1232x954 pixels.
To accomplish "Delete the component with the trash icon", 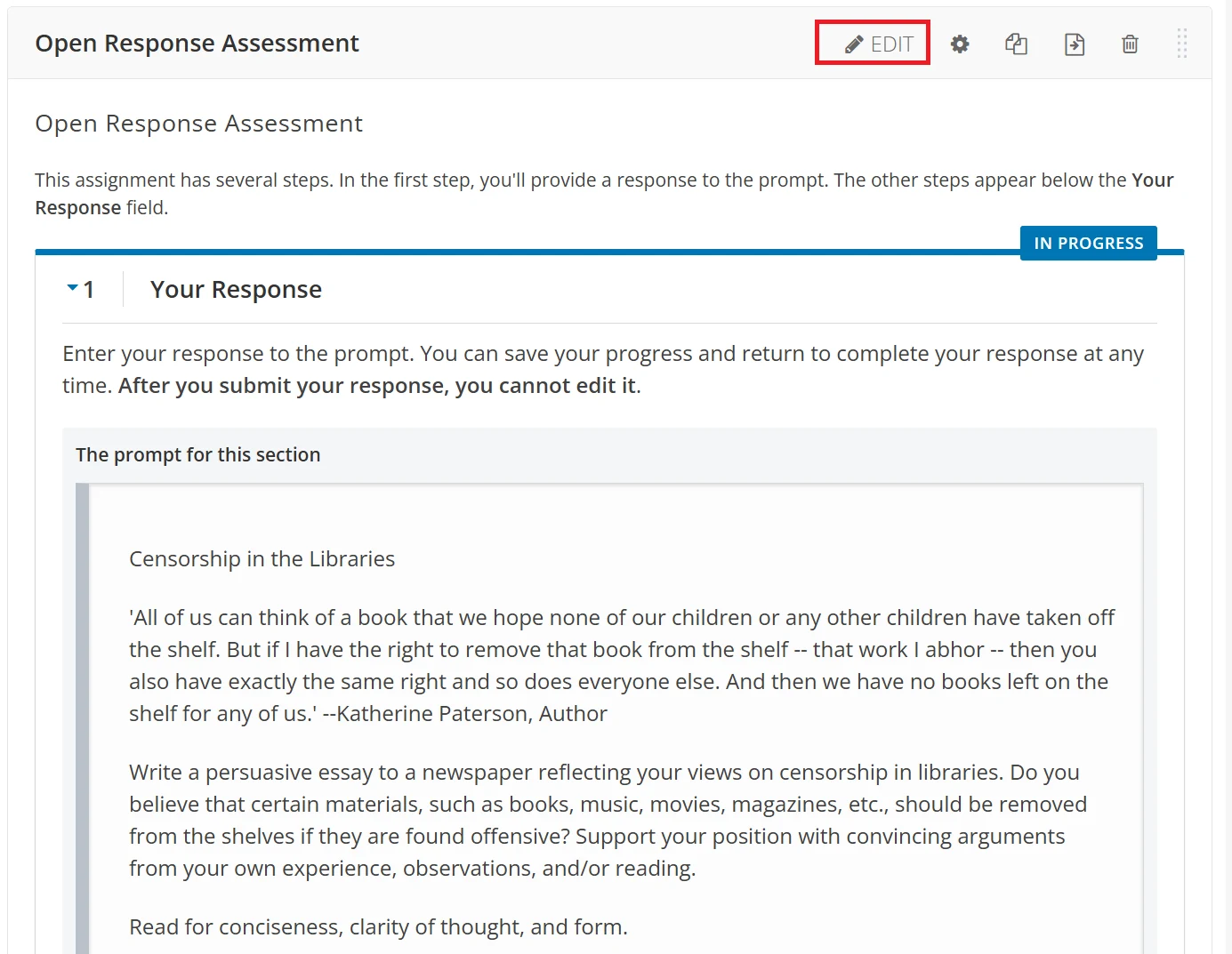I will (1130, 44).
